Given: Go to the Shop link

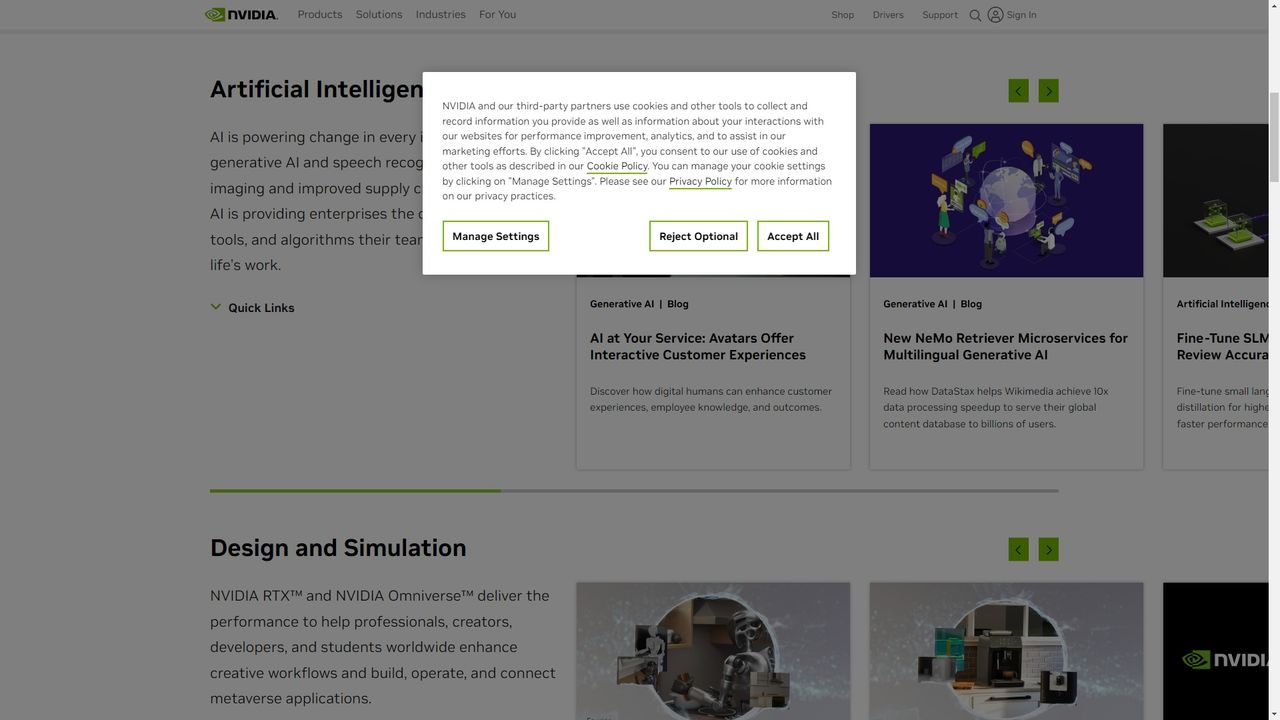Looking at the screenshot, I should click(843, 15).
